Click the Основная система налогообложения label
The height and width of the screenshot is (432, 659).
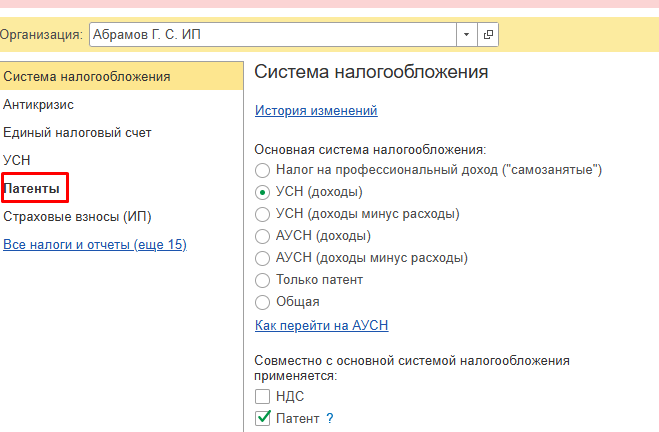[x=370, y=150]
